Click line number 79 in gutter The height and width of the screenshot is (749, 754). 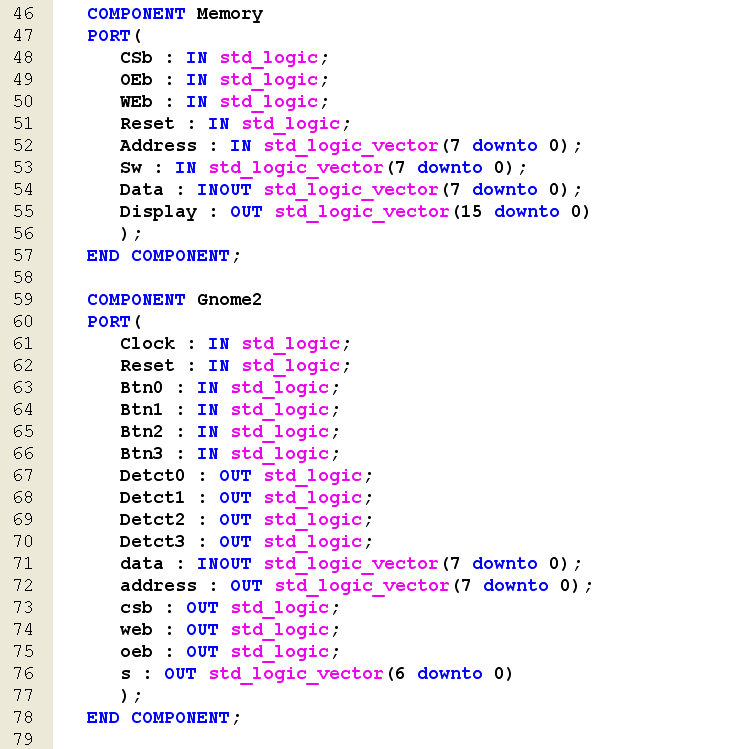[23, 739]
